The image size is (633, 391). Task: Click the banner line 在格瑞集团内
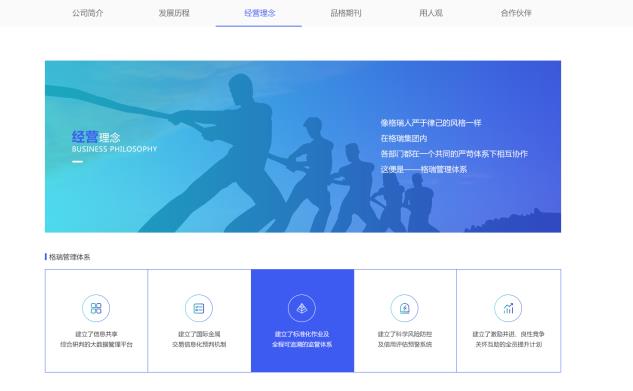[x=404, y=138]
